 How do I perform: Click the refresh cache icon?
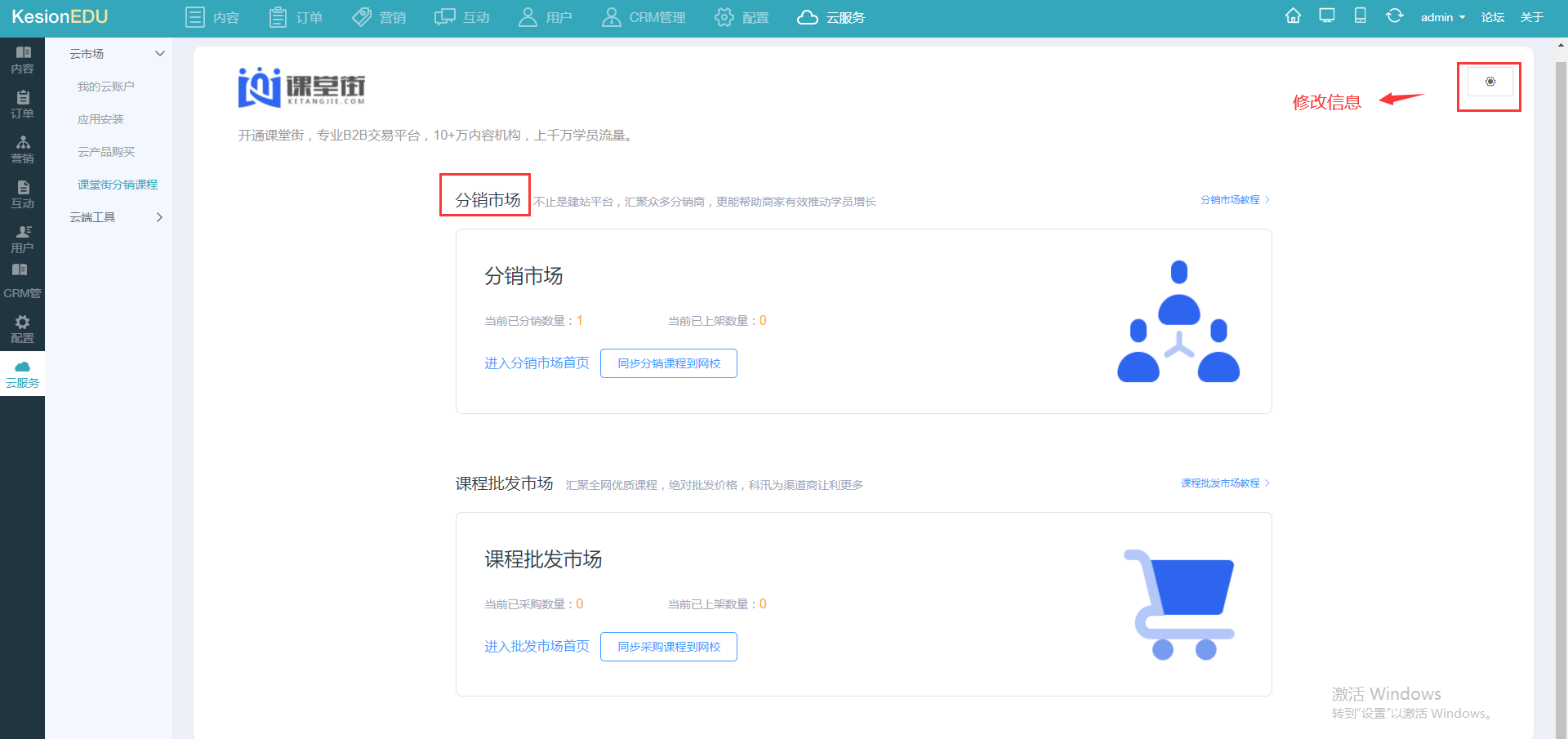coord(1395,16)
